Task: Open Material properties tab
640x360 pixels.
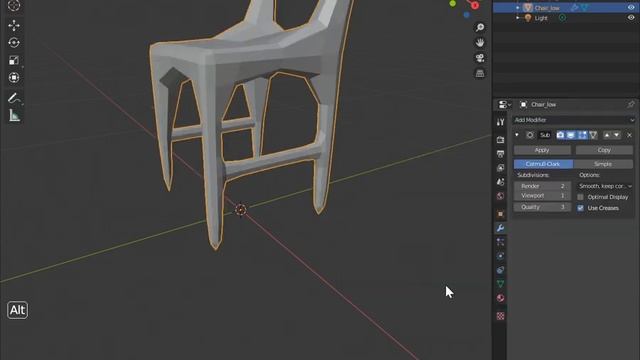Action: click(x=500, y=298)
